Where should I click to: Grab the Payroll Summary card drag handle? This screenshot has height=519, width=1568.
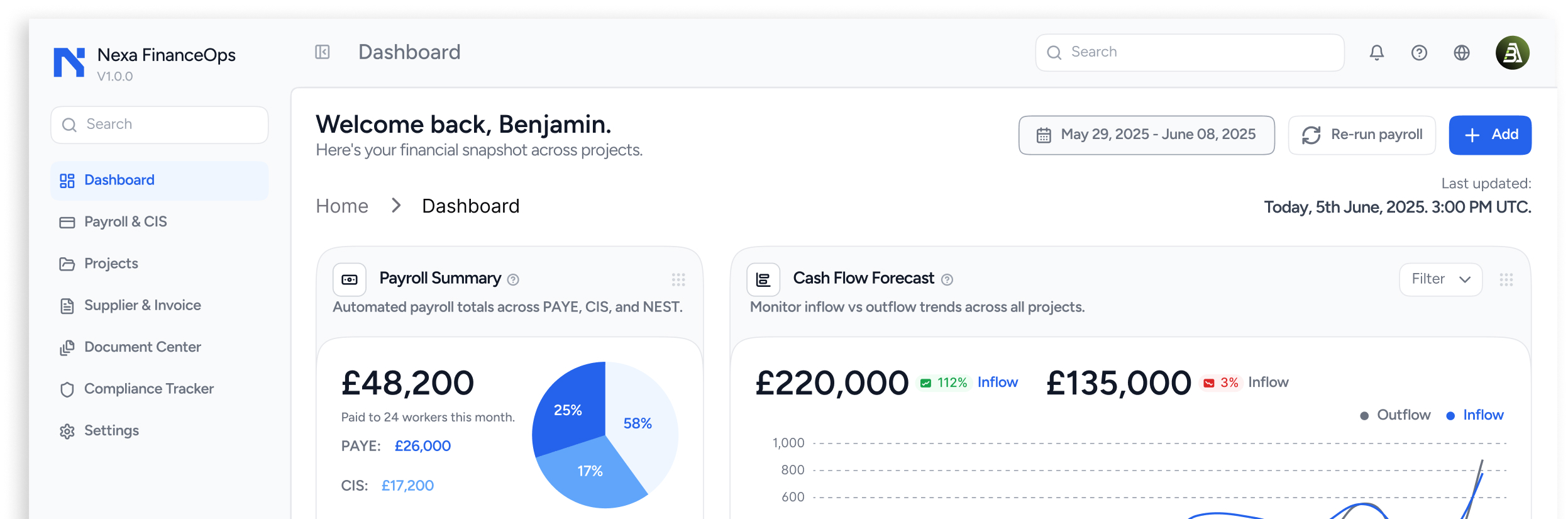(678, 280)
